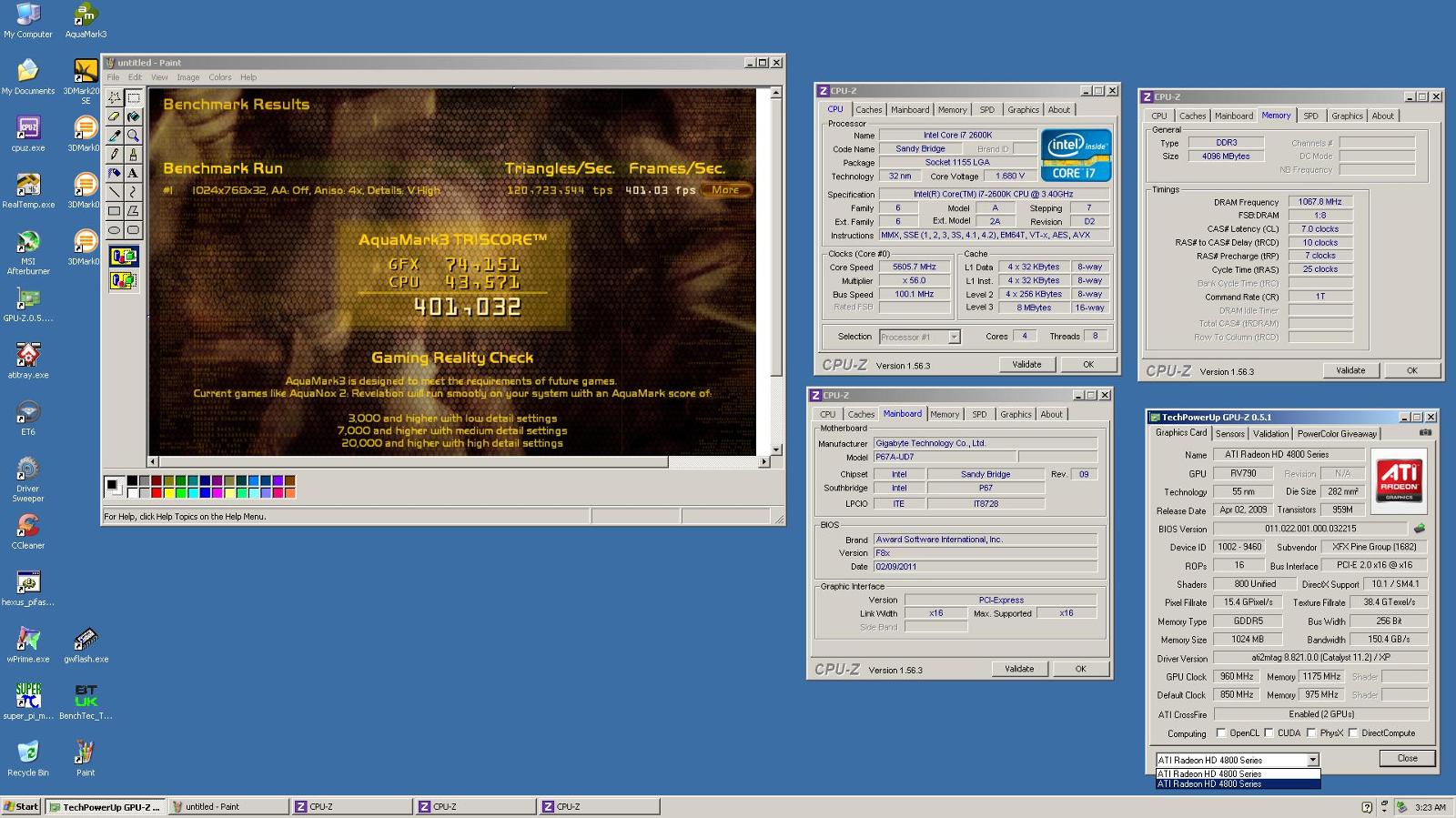Enable the CUDA checkbox in GPU-Z
This screenshot has height=818, width=1456.
coord(1269,733)
